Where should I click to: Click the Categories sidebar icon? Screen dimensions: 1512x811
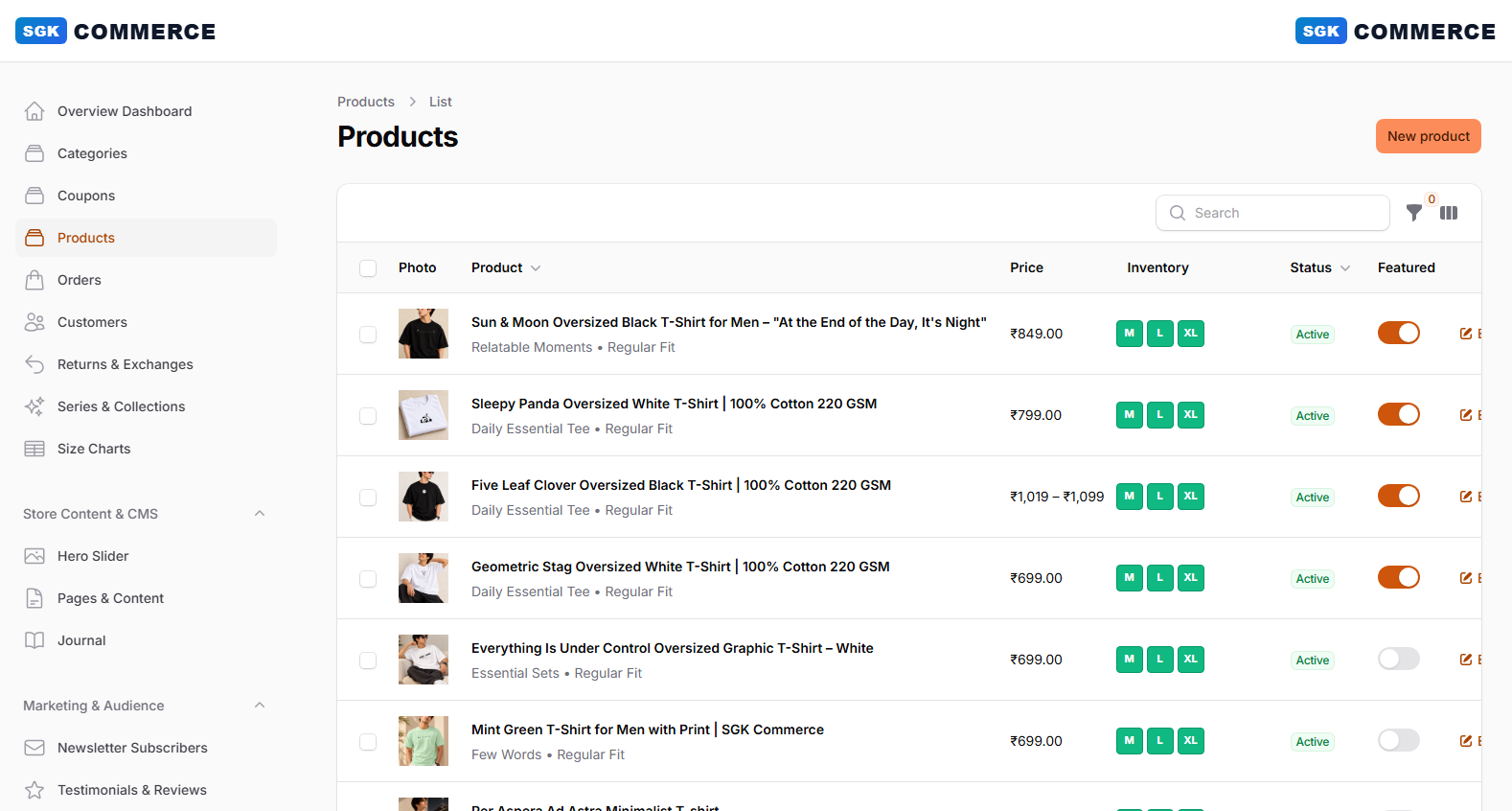coord(34,153)
